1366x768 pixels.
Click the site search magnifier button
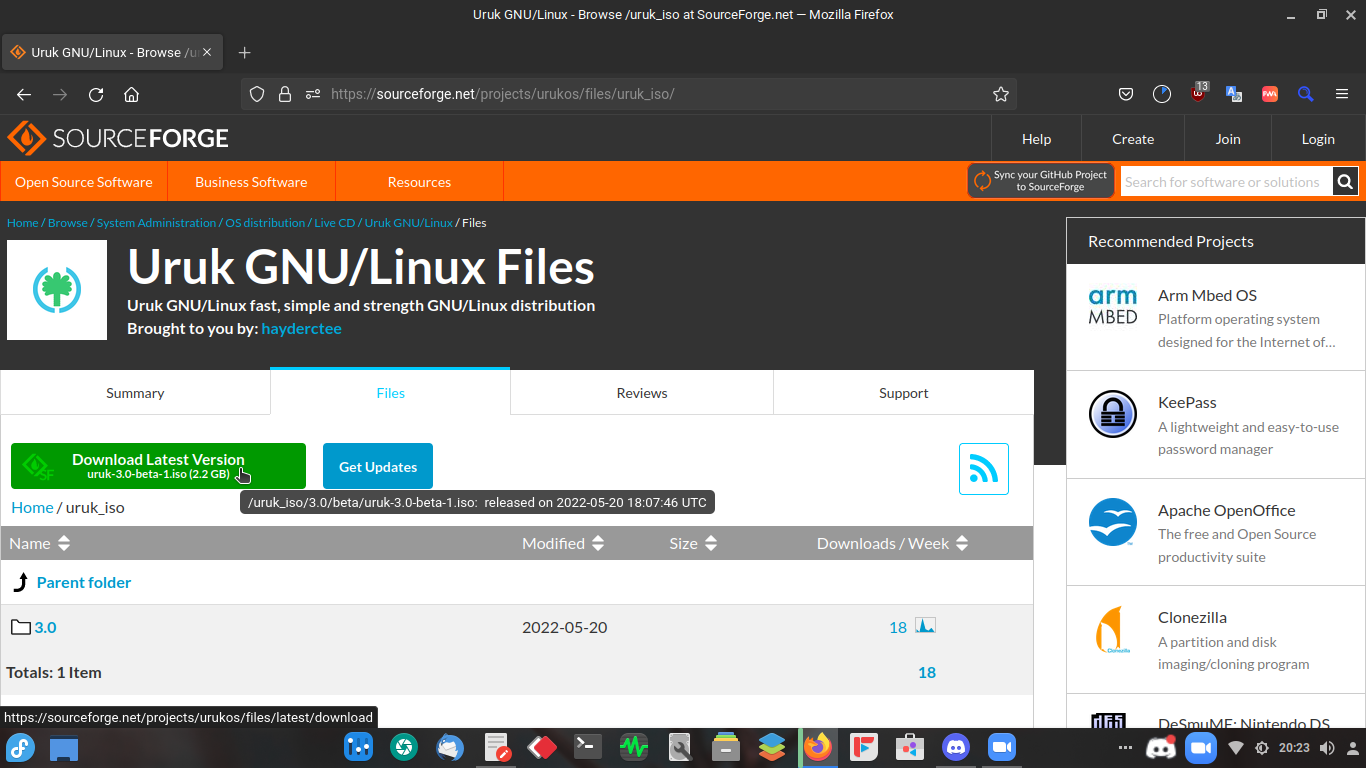point(1345,182)
